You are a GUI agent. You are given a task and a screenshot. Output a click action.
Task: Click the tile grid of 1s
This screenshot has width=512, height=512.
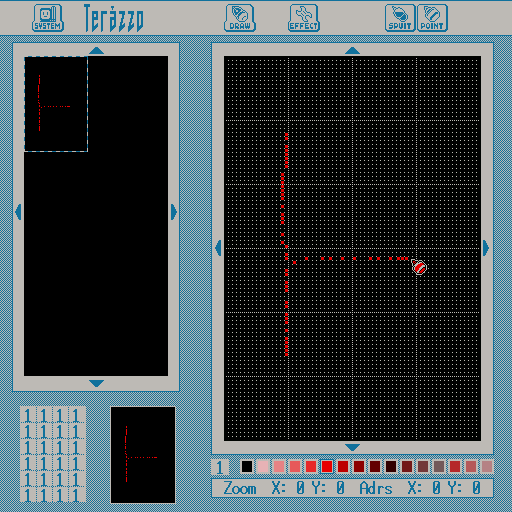(53, 454)
